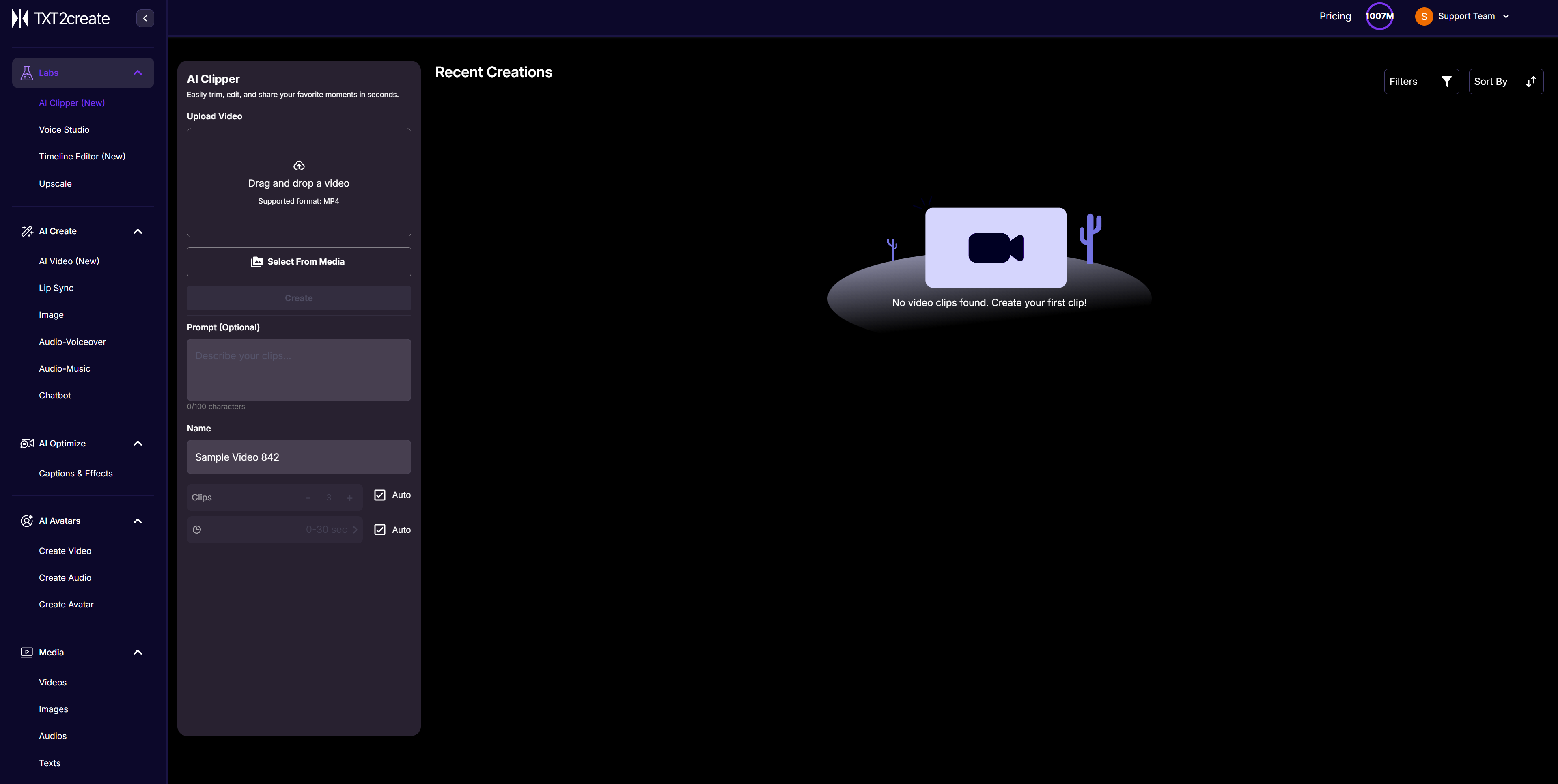Image resolution: width=1558 pixels, height=784 pixels.
Task: Click the Select From Media button
Action: tap(299, 261)
